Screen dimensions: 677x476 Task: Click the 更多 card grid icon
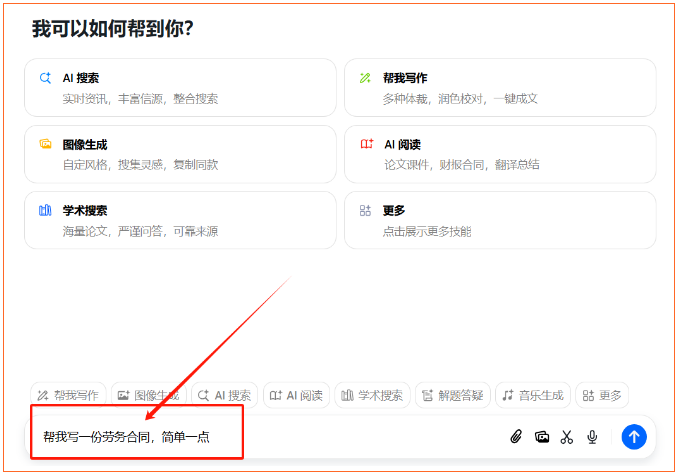coord(365,210)
